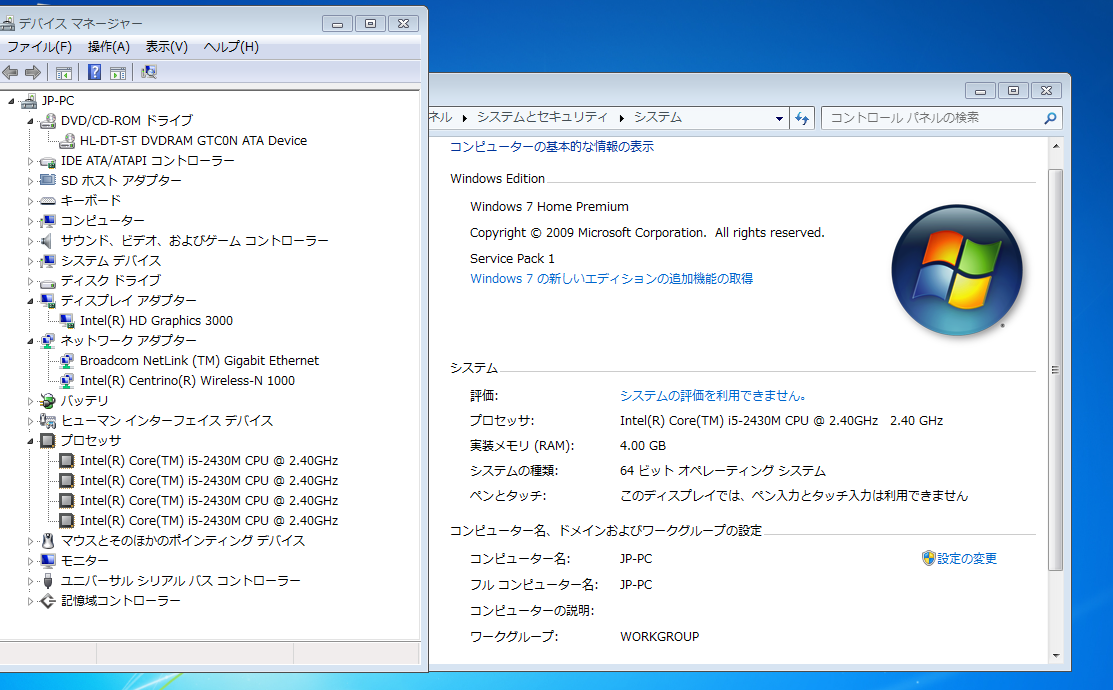
Task: Expand the ディスク ドライブ node
Action: click(x=31, y=281)
